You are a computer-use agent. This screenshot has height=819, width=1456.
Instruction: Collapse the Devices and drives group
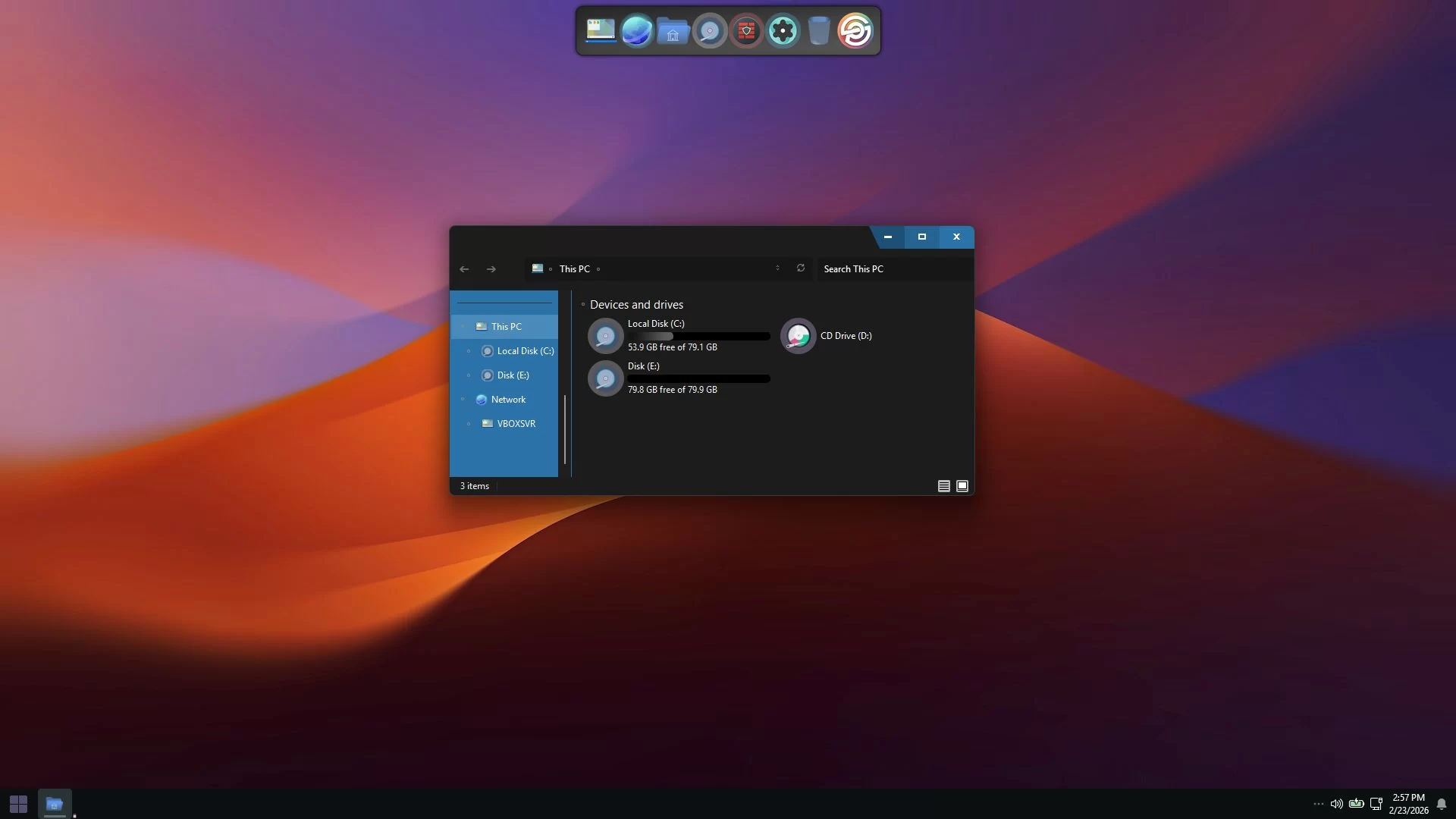pos(583,305)
